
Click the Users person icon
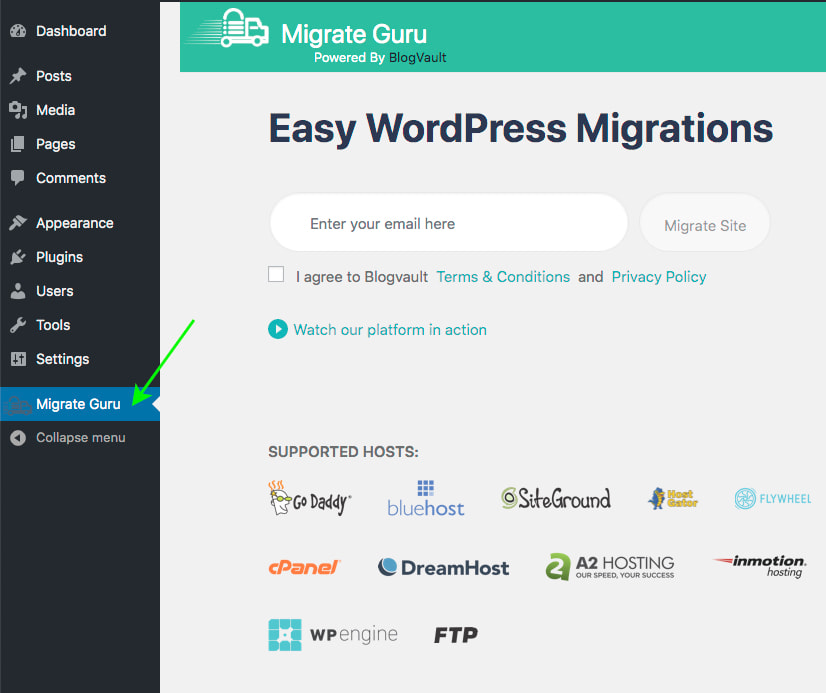(18, 291)
